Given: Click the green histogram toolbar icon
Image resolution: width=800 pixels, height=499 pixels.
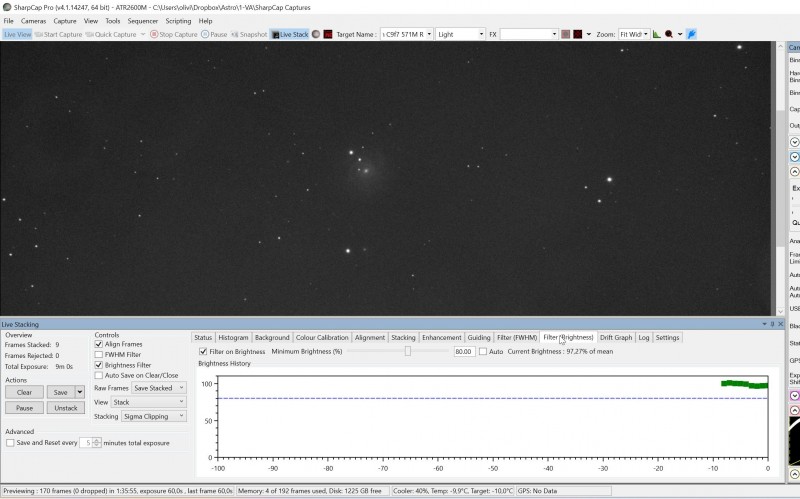Looking at the screenshot, I should 657,34.
